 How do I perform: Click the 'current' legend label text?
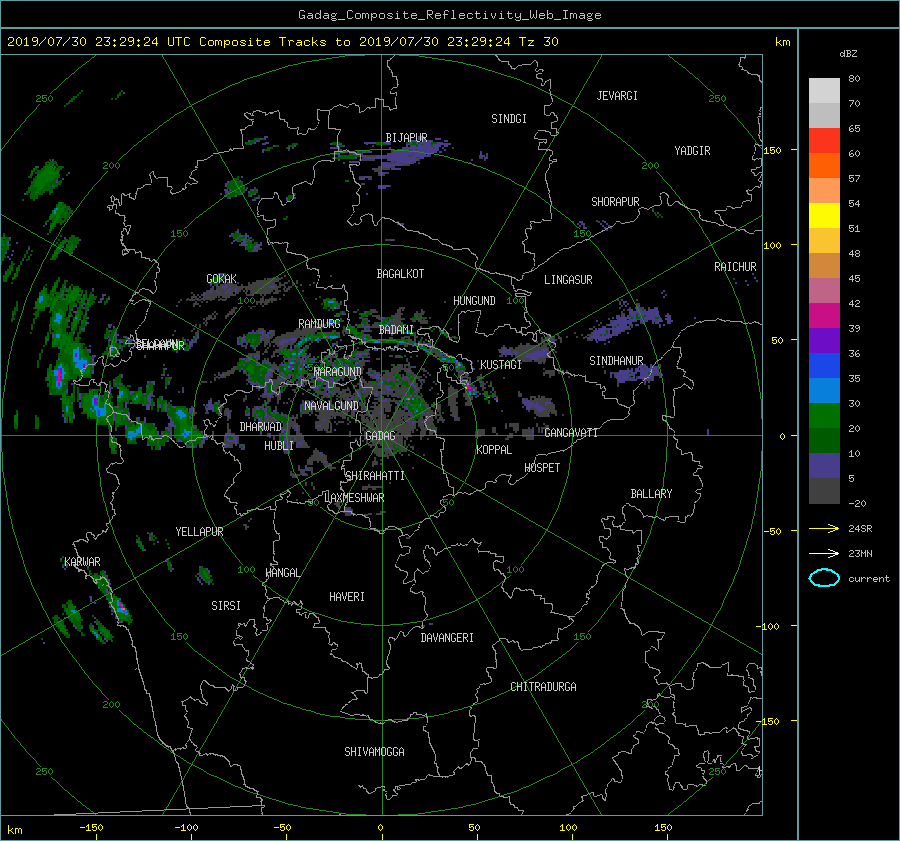869,579
